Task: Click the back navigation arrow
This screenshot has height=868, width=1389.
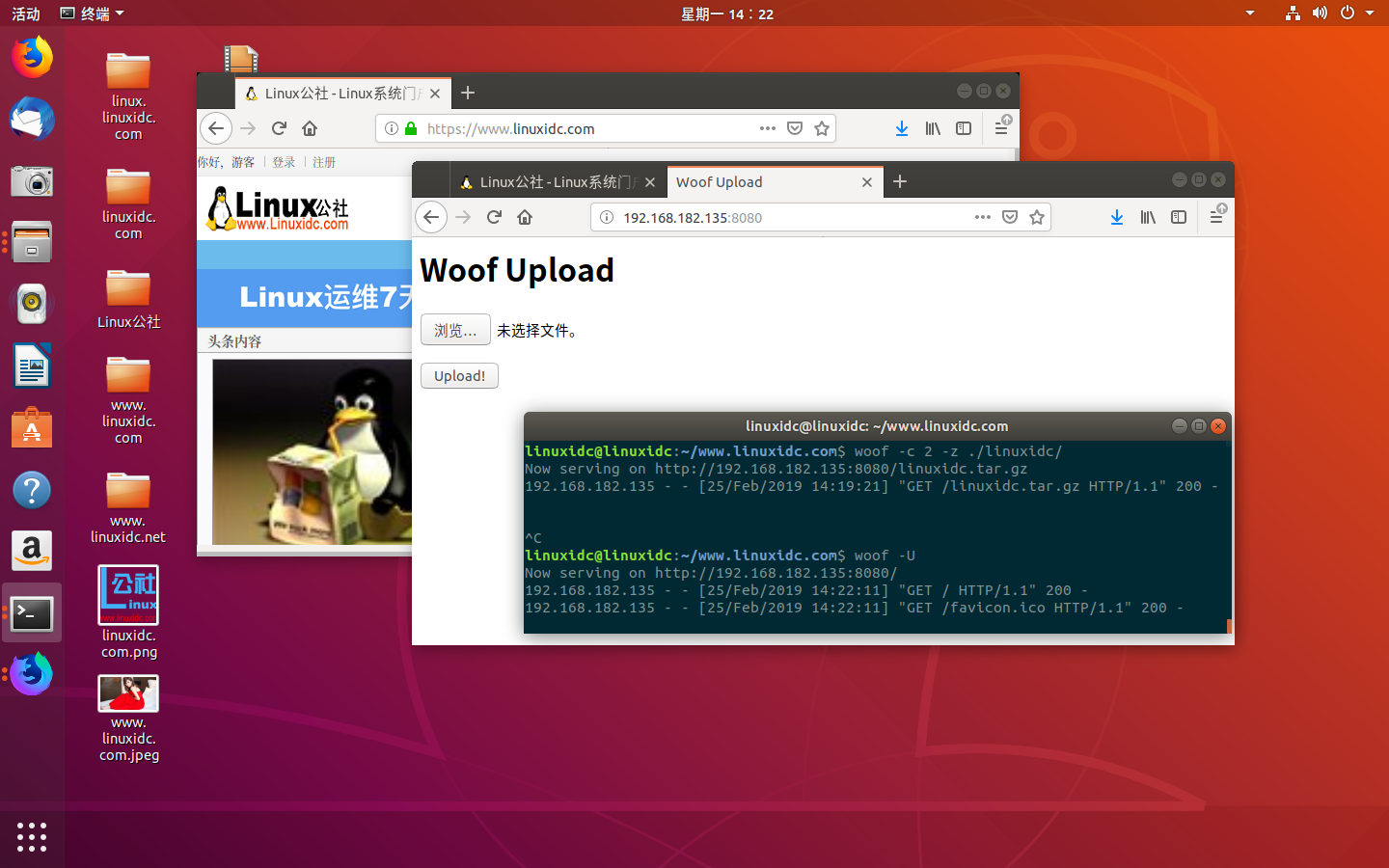Action: click(431, 217)
